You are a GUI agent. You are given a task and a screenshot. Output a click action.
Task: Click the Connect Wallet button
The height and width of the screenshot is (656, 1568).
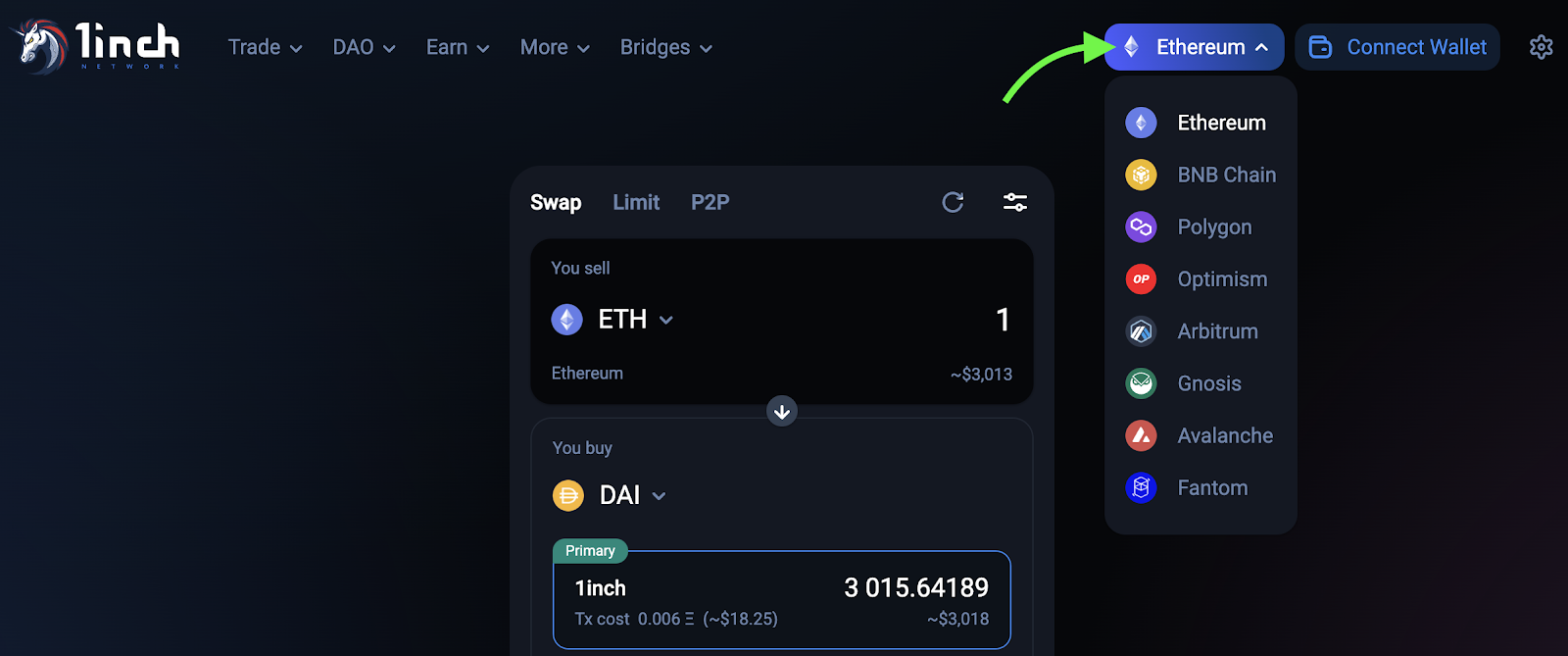coord(1397,47)
